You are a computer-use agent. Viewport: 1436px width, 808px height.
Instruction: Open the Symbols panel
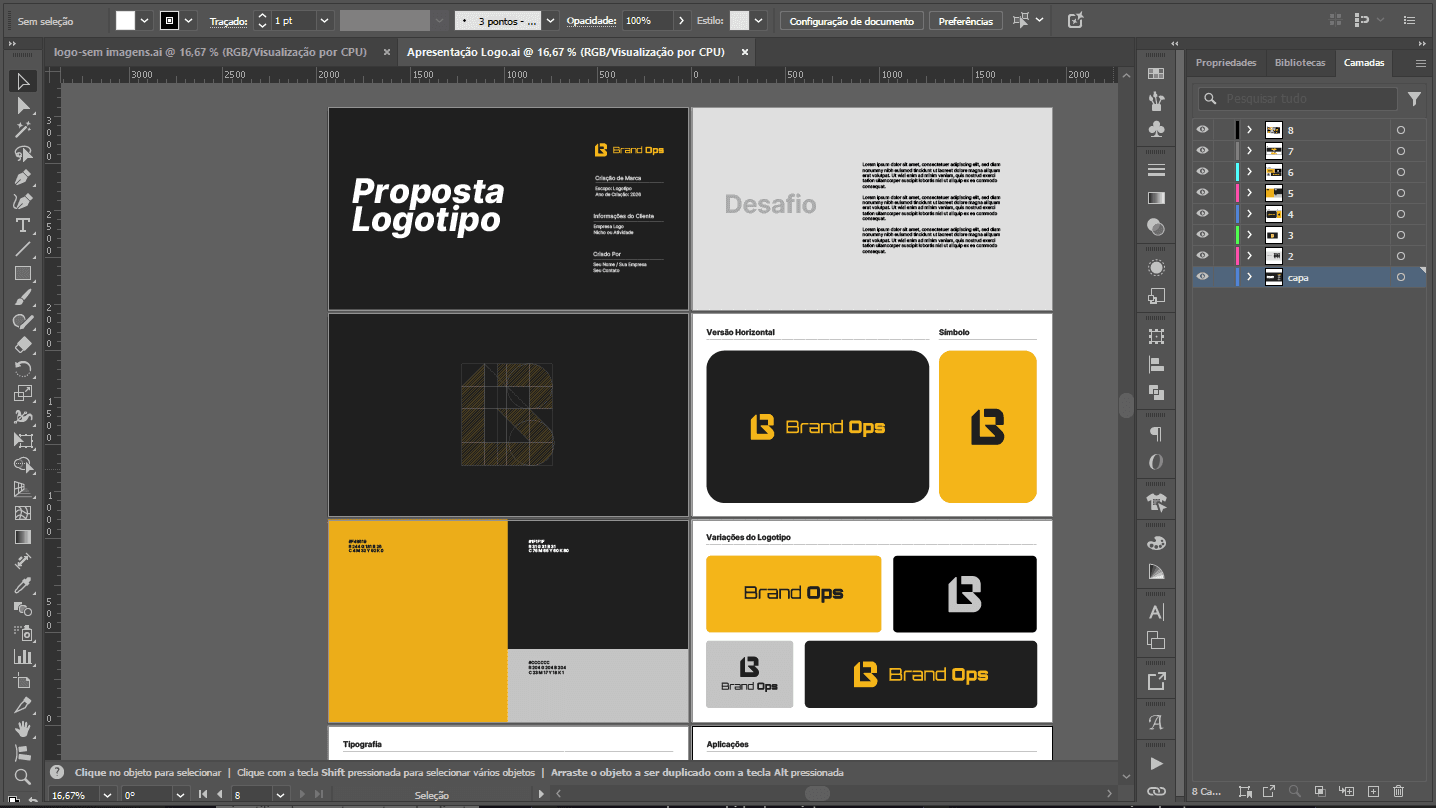[1156, 127]
